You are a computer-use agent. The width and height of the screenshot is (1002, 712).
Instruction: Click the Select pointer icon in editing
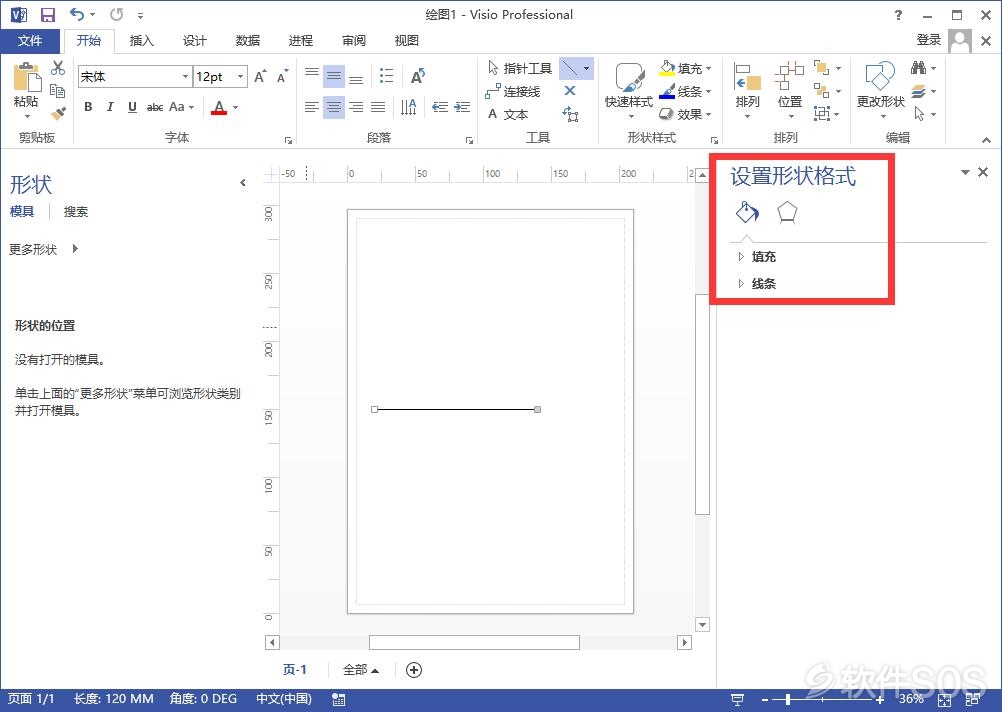[919, 114]
